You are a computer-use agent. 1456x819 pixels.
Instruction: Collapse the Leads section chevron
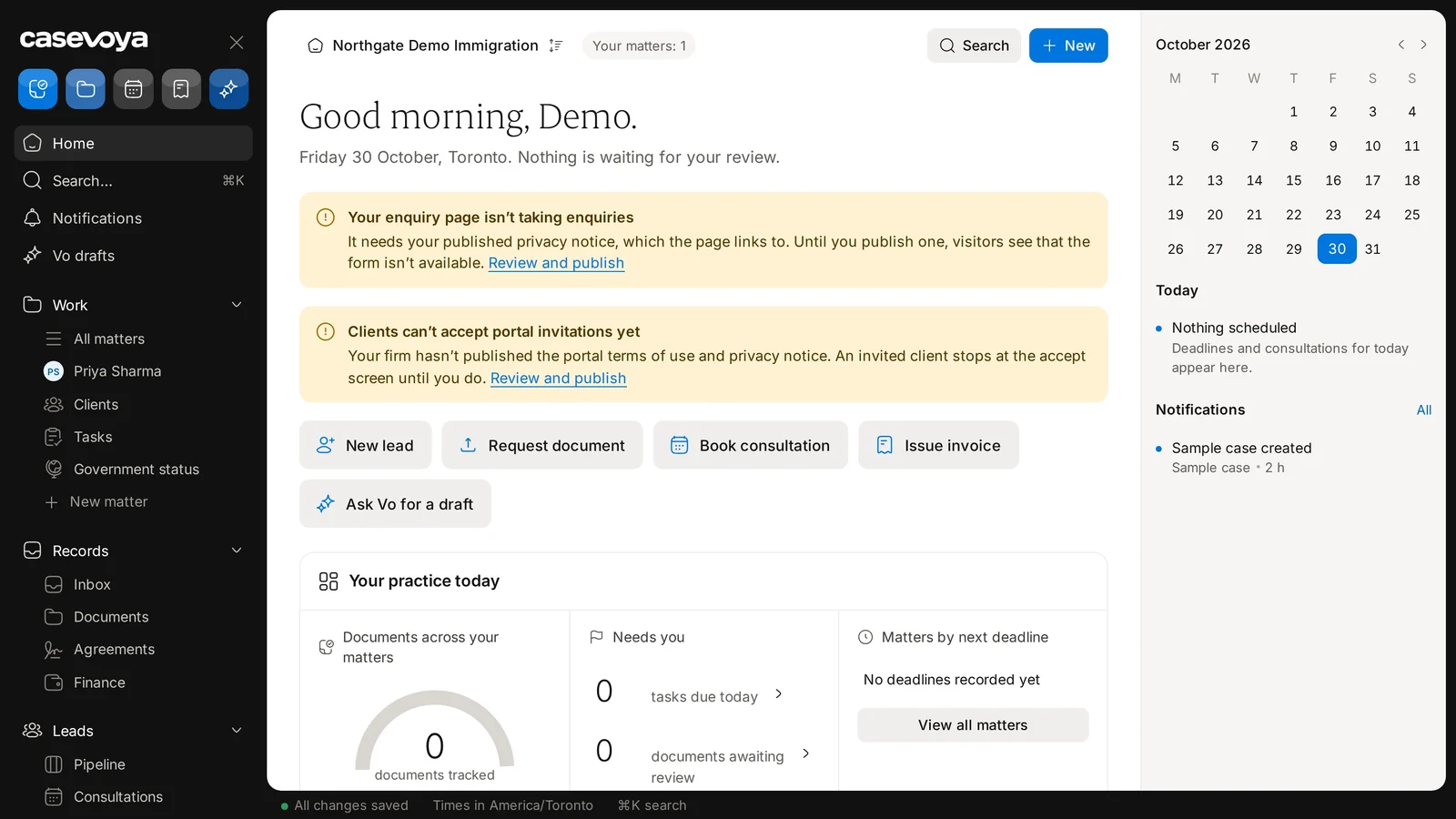(237, 731)
